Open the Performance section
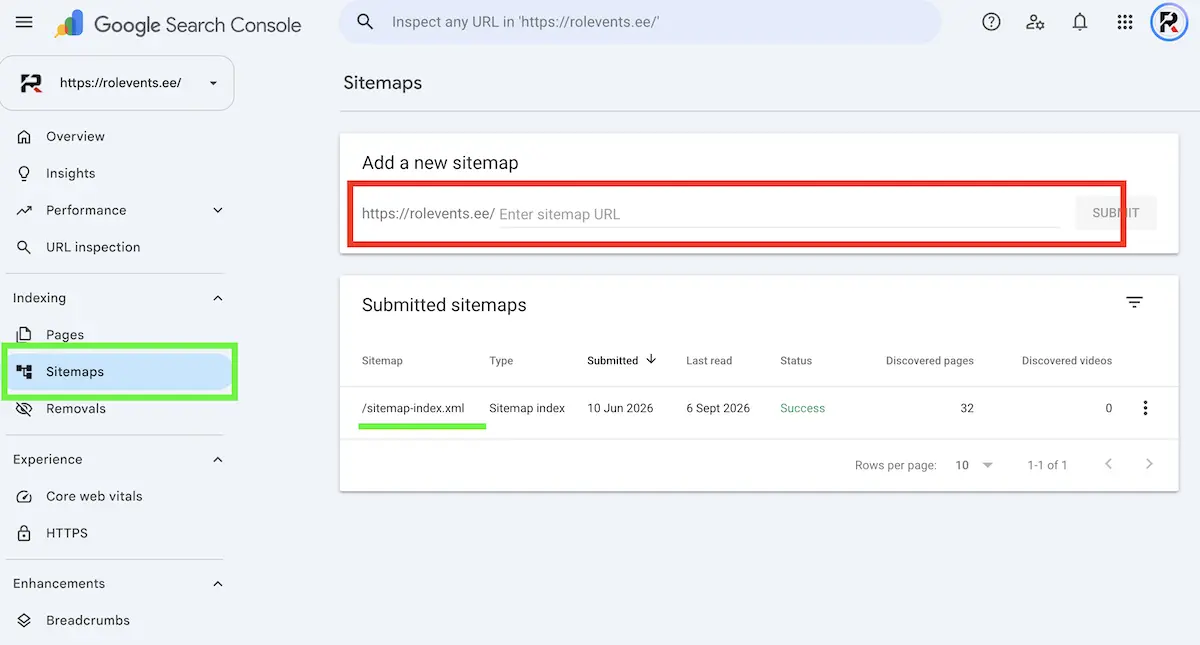 click(x=86, y=210)
